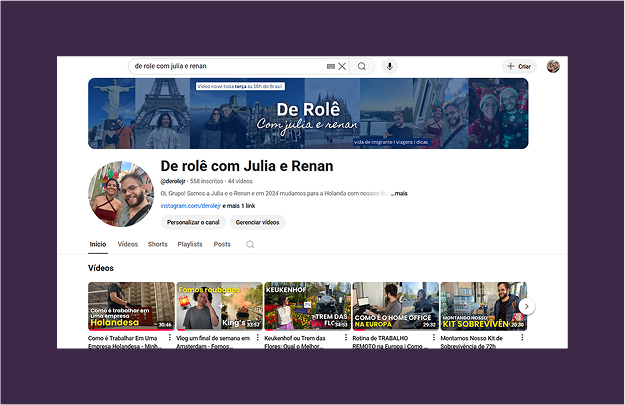The height and width of the screenshot is (405, 625).
Task: Expand channel description with '...mais'
Action: coord(399,193)
